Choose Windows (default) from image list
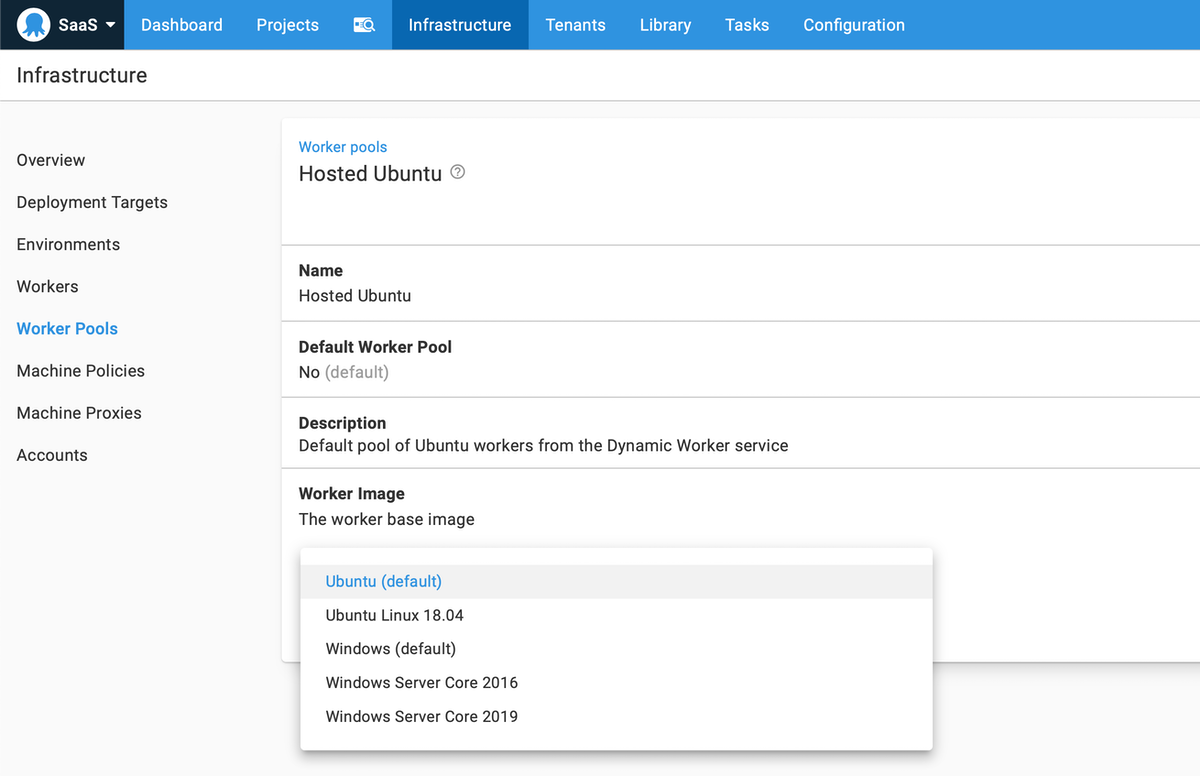 [390, 648]
